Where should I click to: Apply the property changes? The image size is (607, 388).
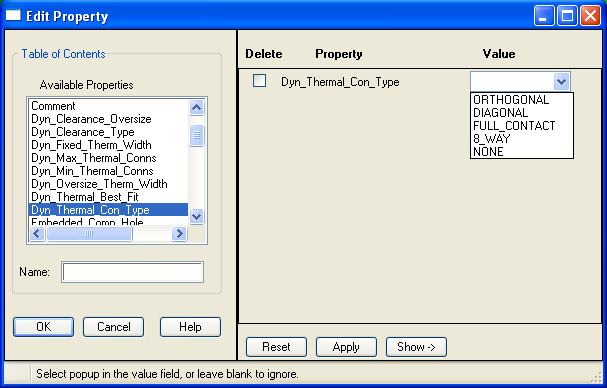[x=346, y=347]
